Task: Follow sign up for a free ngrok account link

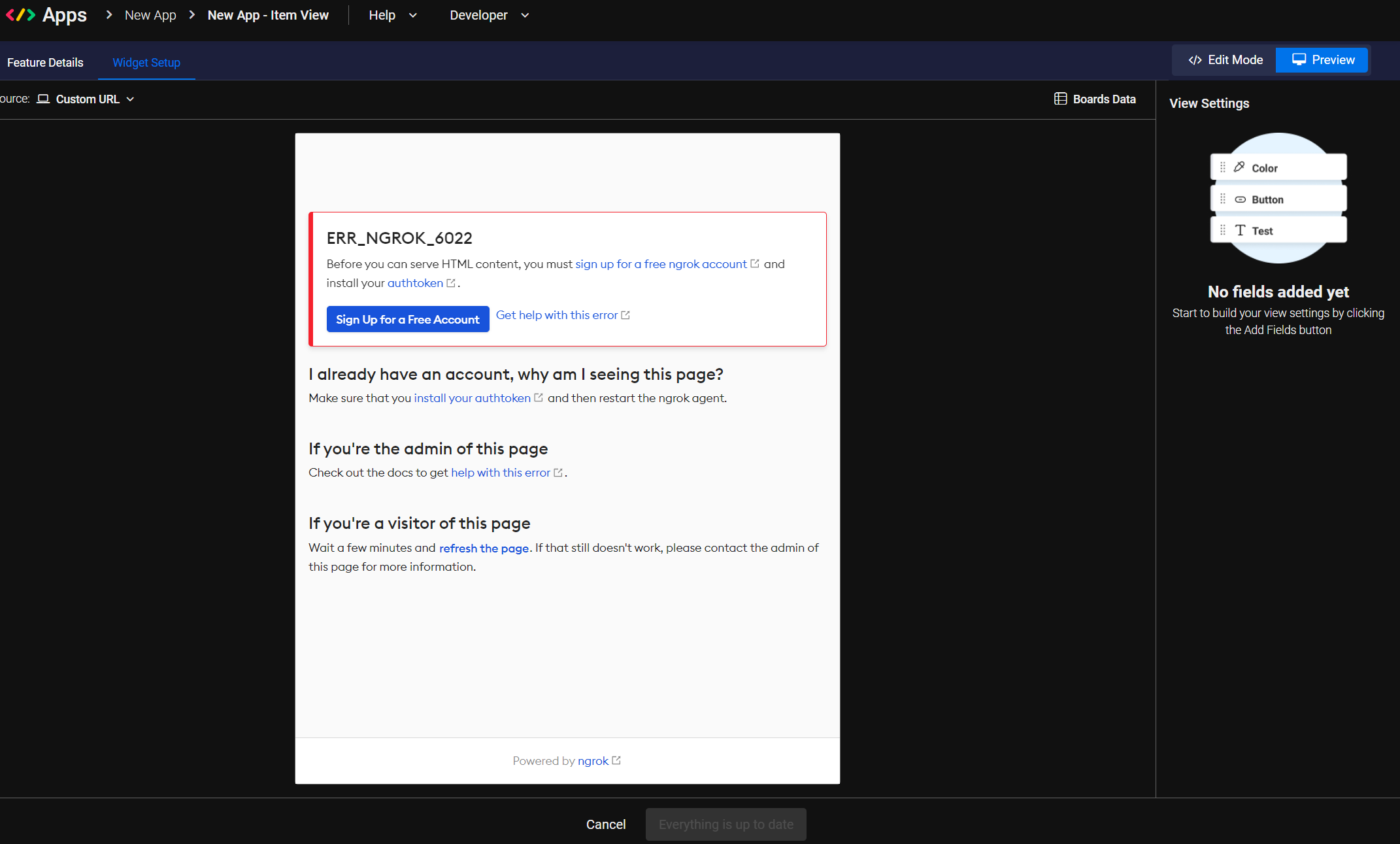Action: (661, 264)
